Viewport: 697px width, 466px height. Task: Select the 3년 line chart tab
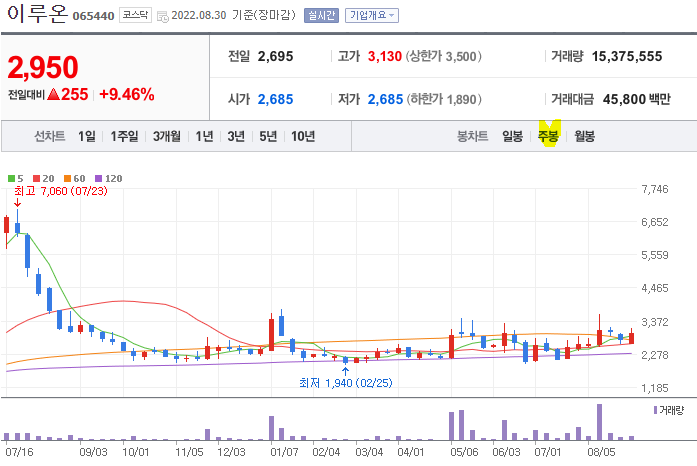(236, 136)
